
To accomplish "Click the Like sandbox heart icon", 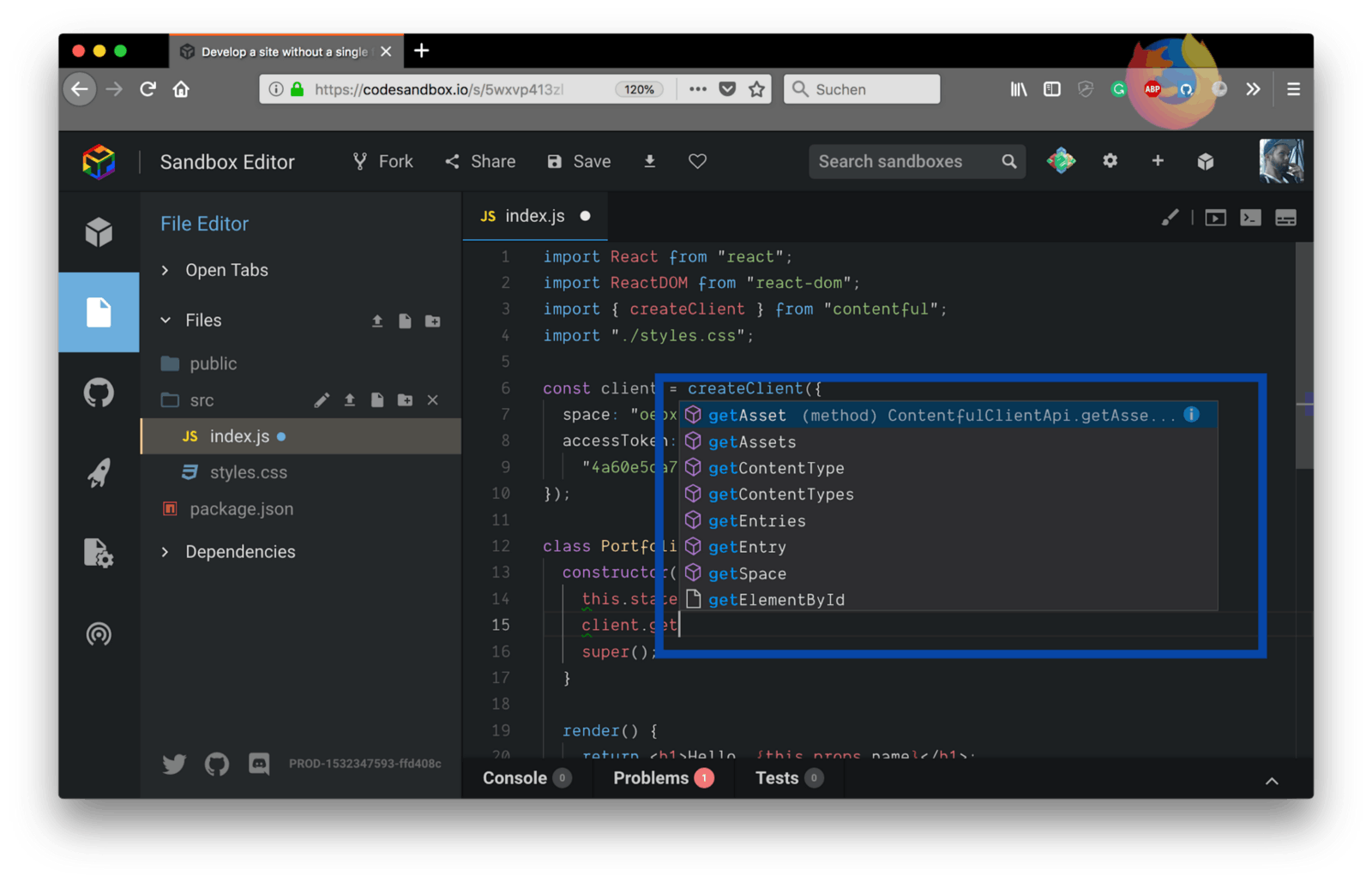I will coord(697,161).
